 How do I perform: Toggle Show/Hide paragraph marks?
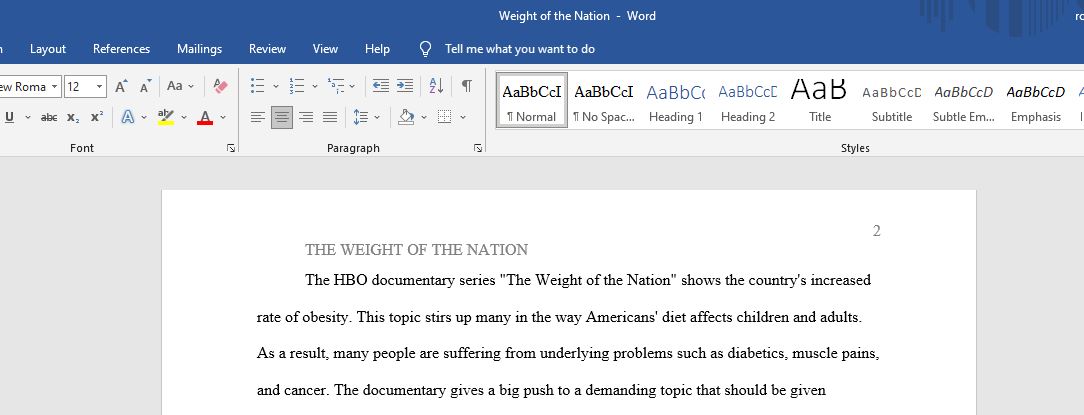[467, 86]
